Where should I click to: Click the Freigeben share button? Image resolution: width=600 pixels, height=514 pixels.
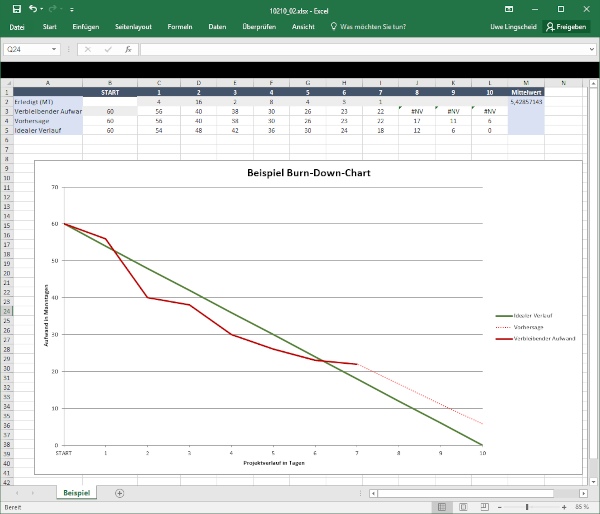click(x=566, y=27)
